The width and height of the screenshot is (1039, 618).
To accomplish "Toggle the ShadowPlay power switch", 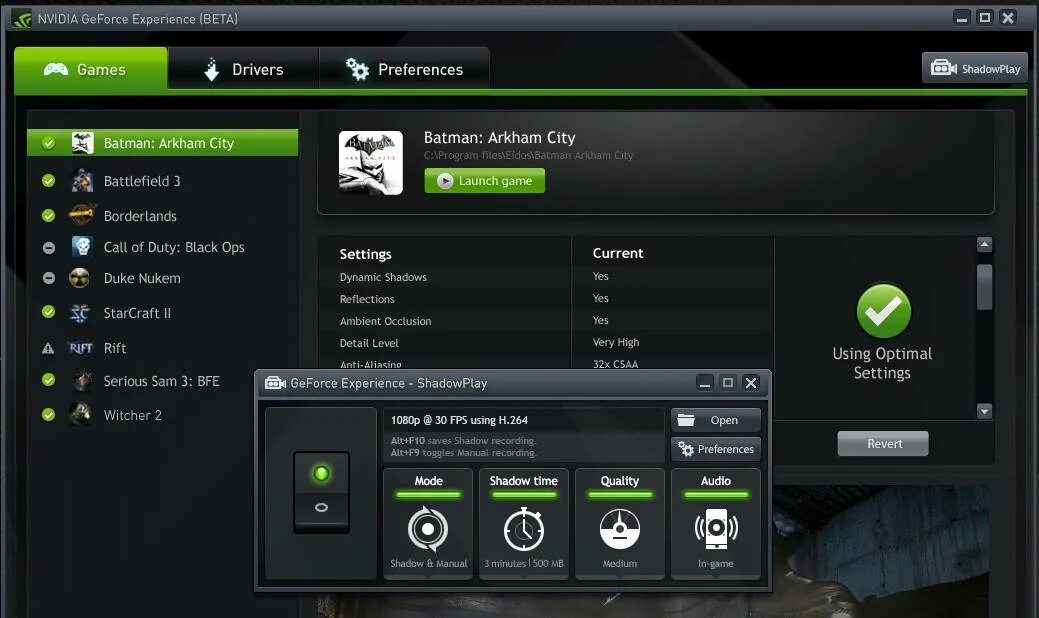I will pyautogui.click(x=321, y=491).
